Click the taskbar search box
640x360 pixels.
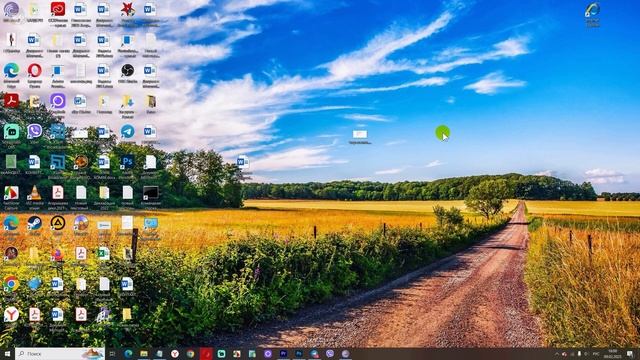[x=60, y=354]
